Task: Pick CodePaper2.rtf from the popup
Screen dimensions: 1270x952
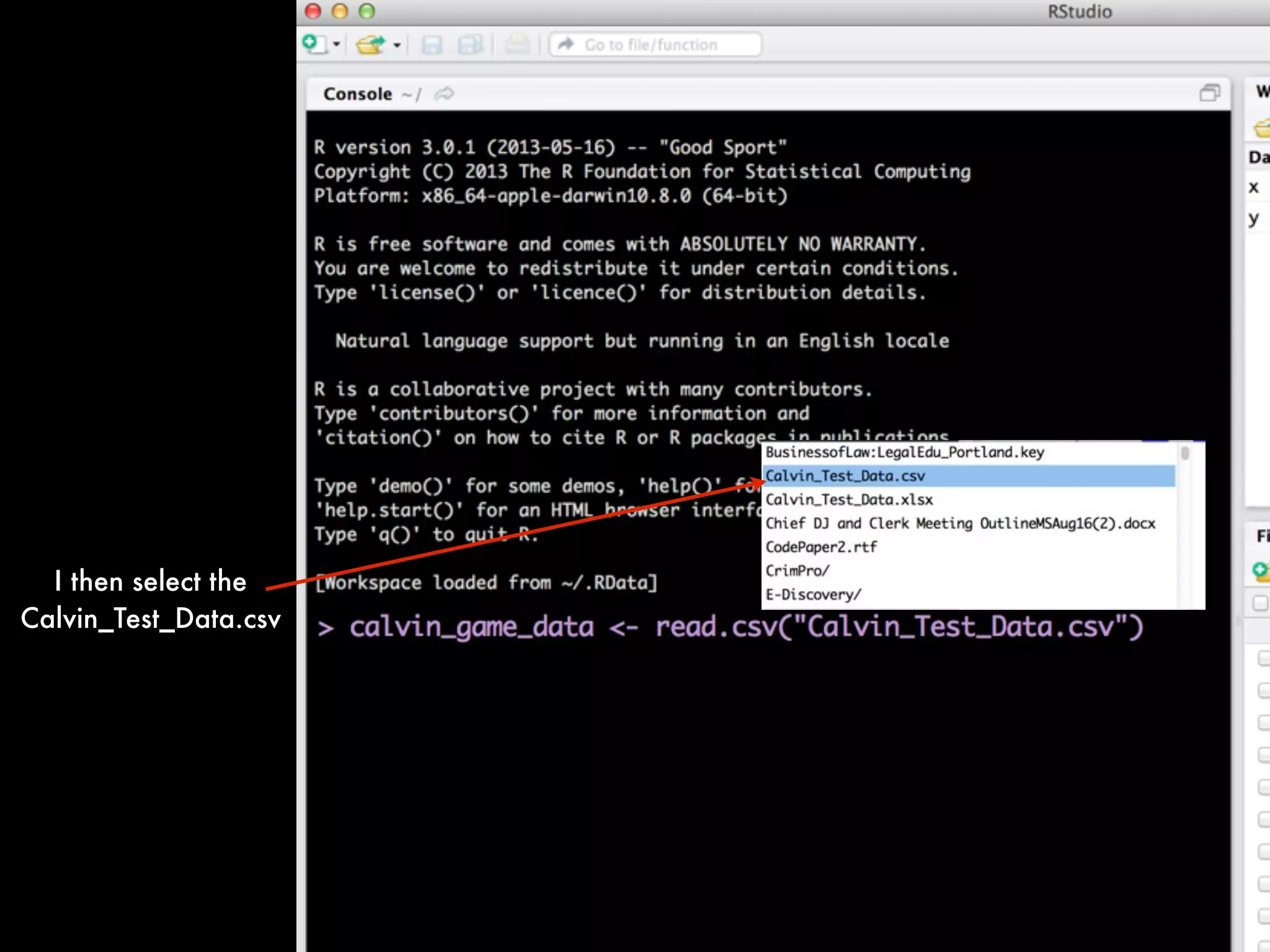Action: (821, 547)
